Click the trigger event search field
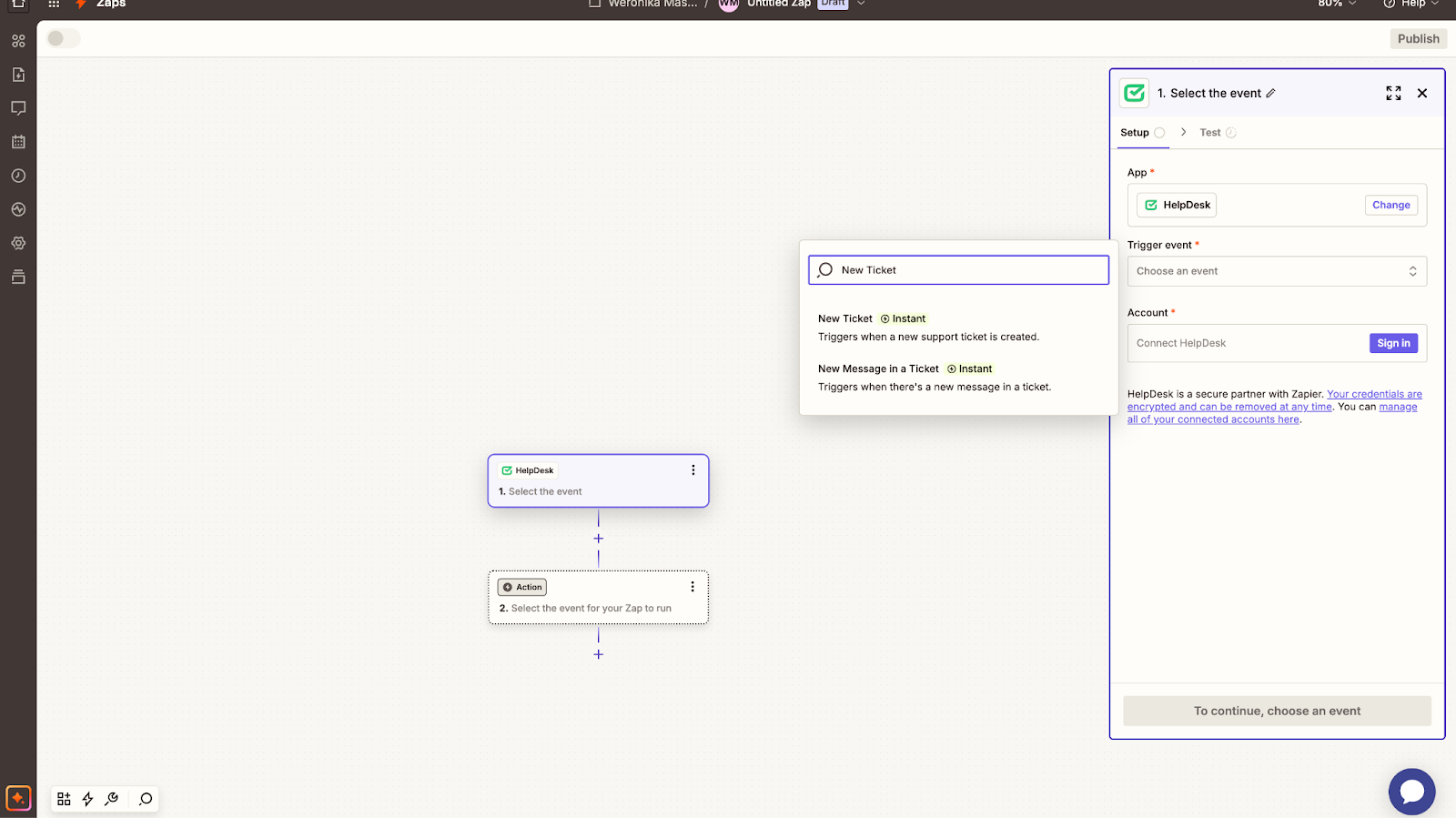Viewport: 1456px width, 818px height. [958, 269]
